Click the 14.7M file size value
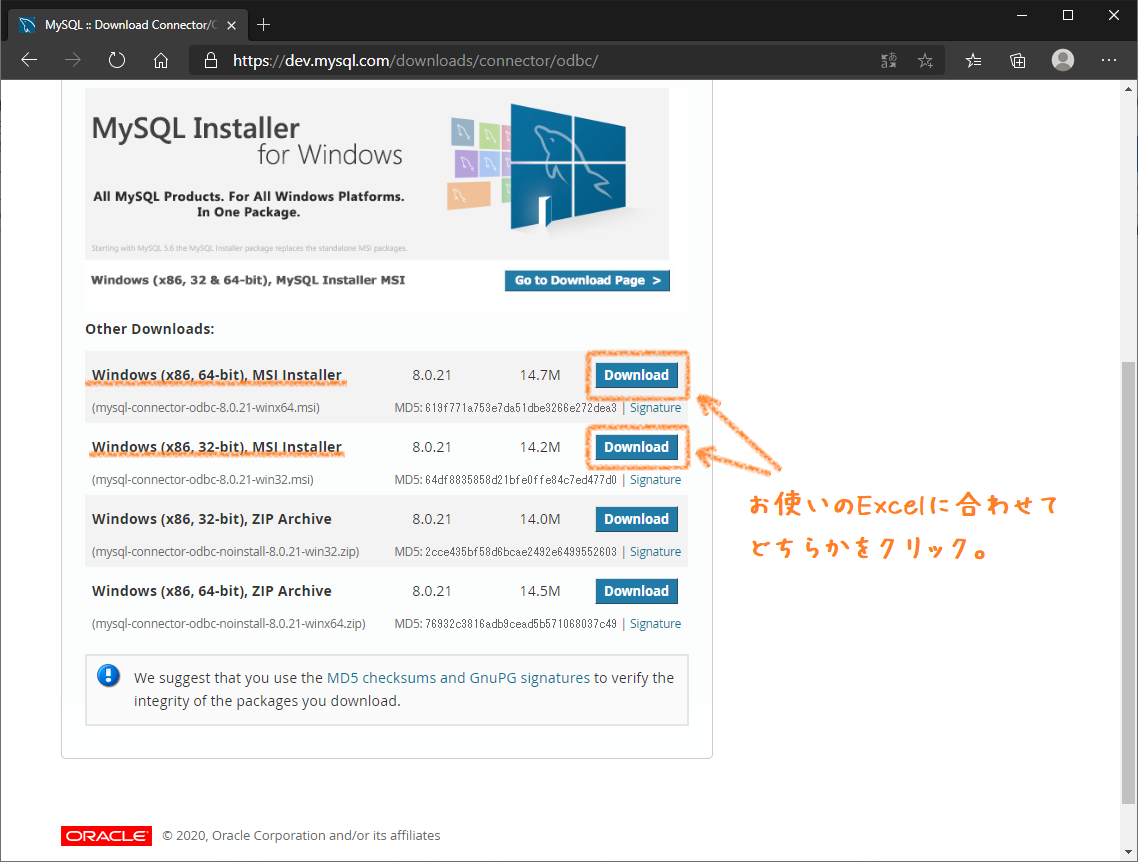The height and width of the screenshot is (862, 1138). pyautogui.click(x=540, y=375)
